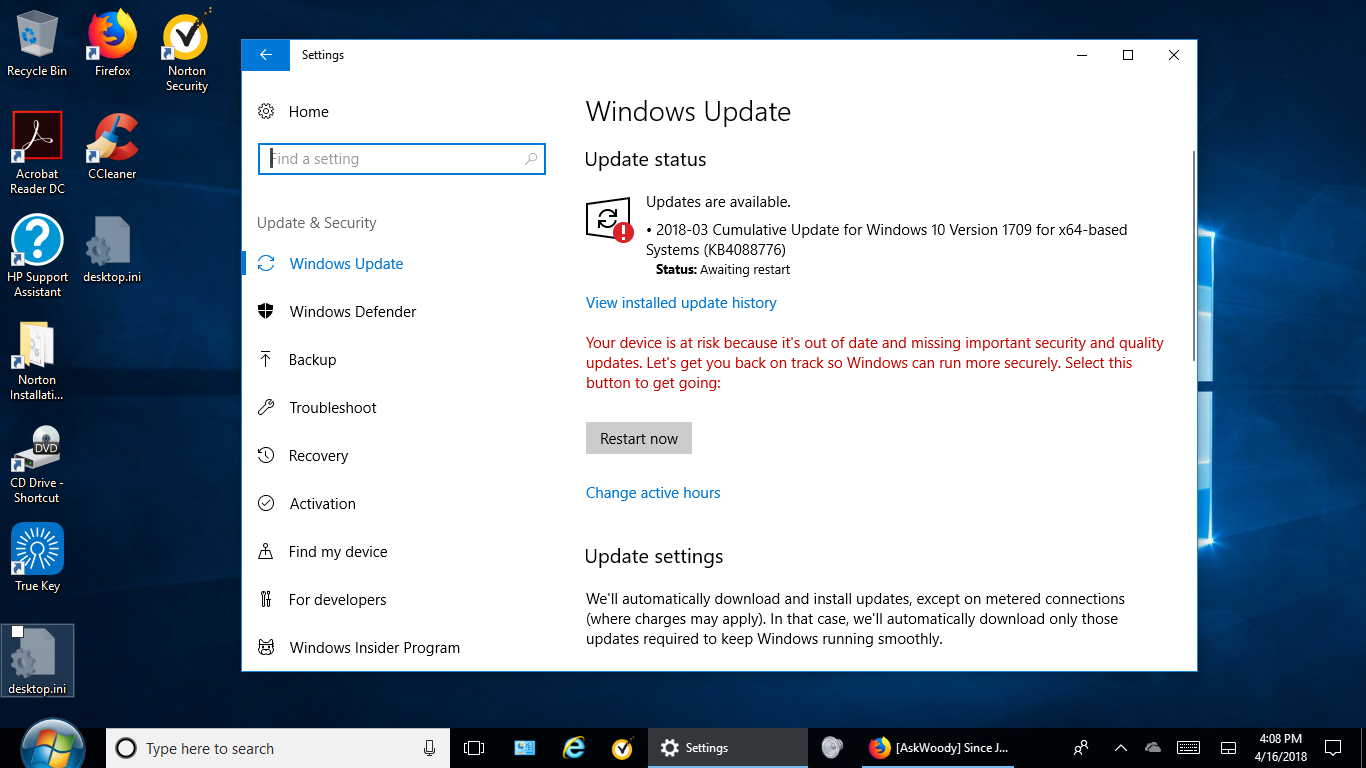Screen dimensions: 1366x768
Task: Launch Firefox from the desktop shortcut
Action: pos(113,45)
